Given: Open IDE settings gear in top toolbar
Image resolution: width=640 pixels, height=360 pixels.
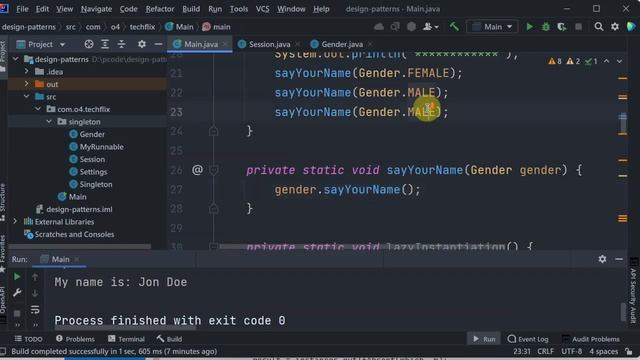Looking at the screenshot, I should (615, 27).
